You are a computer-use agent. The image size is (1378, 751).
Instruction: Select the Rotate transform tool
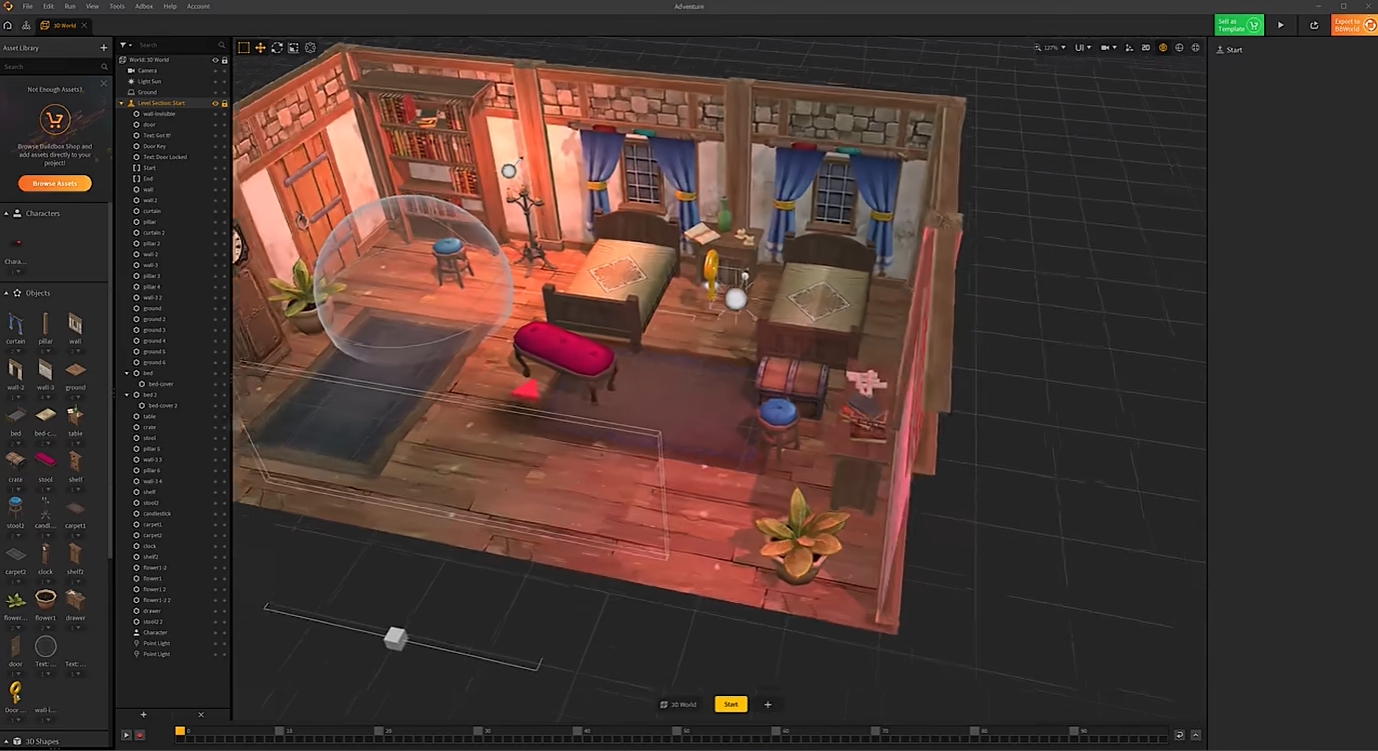pos(277,47)
